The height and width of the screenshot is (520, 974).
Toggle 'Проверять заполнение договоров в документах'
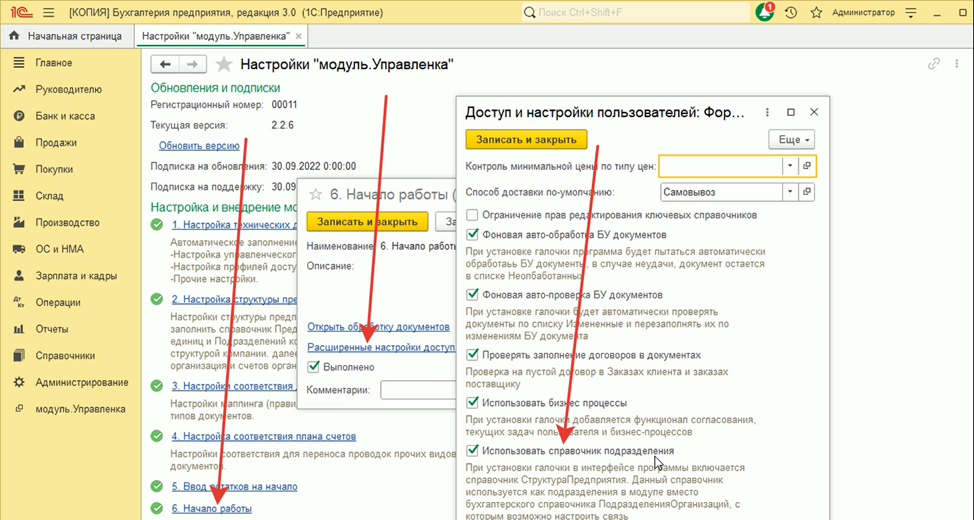tap(472, 355)
